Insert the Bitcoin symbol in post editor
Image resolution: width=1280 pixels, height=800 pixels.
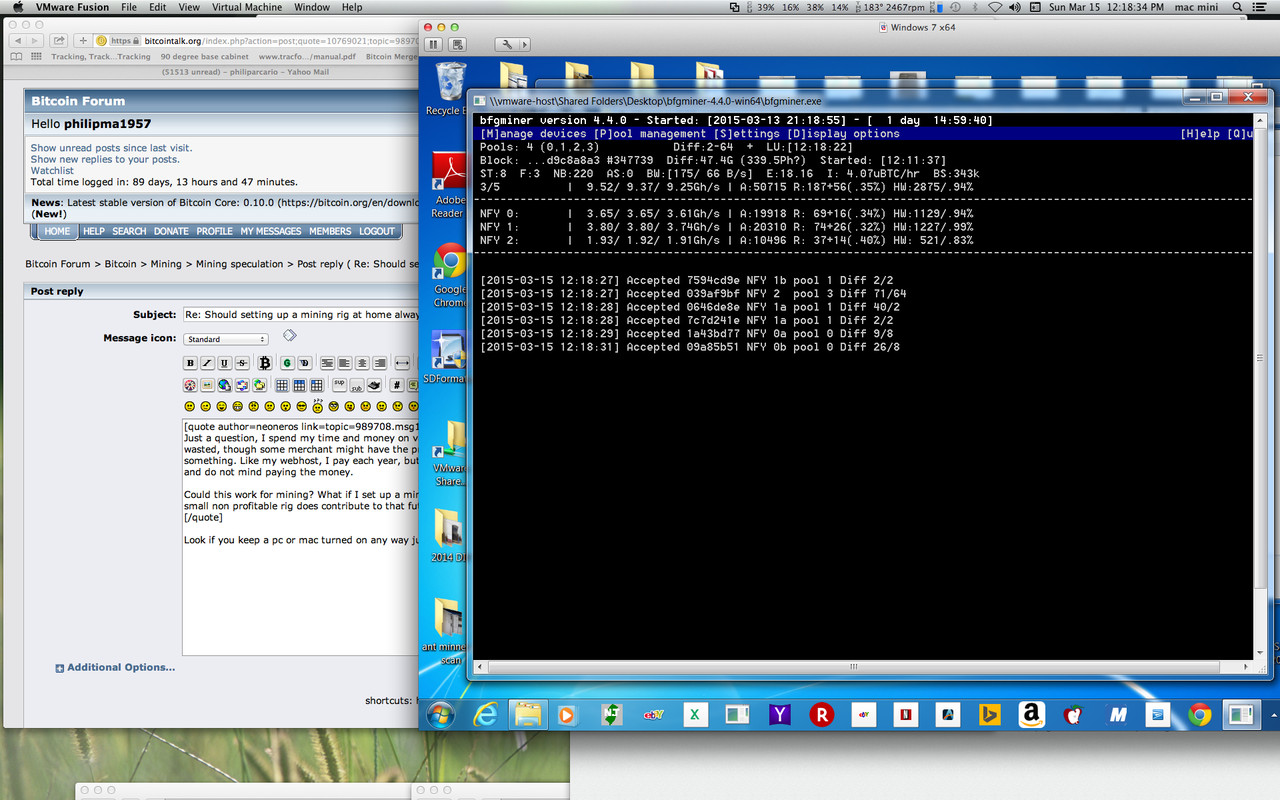[265, 363]
